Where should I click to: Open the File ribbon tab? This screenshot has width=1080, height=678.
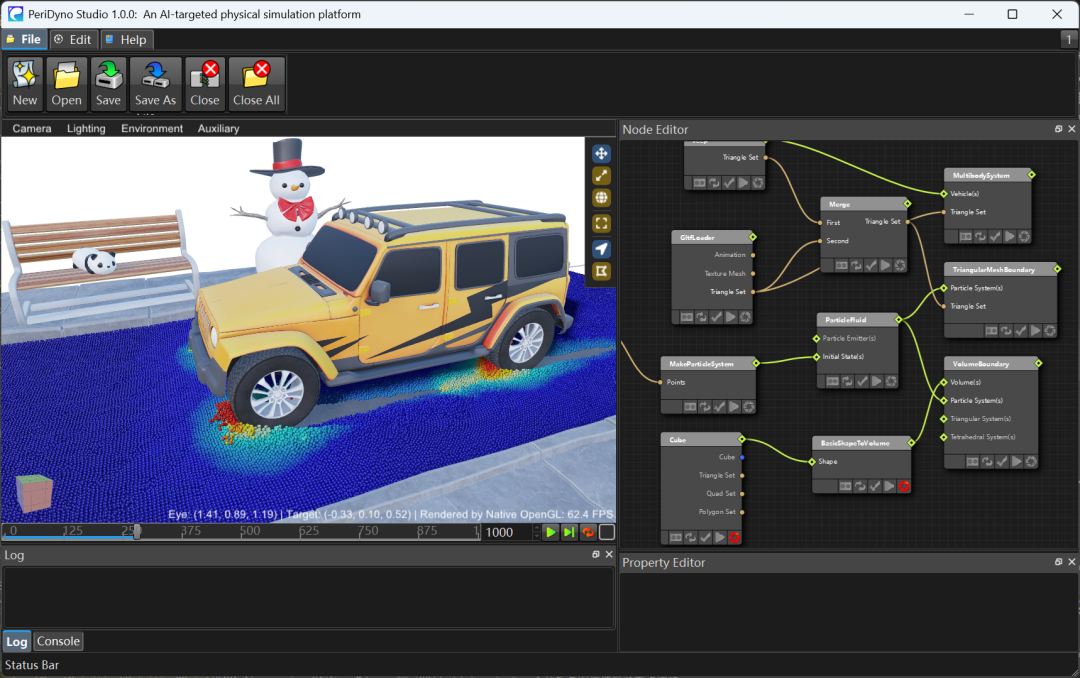pyautogui.click(x=24, y=39)
